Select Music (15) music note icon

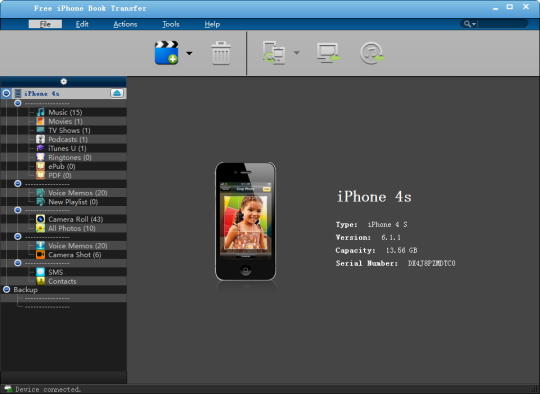click(40, 112)
